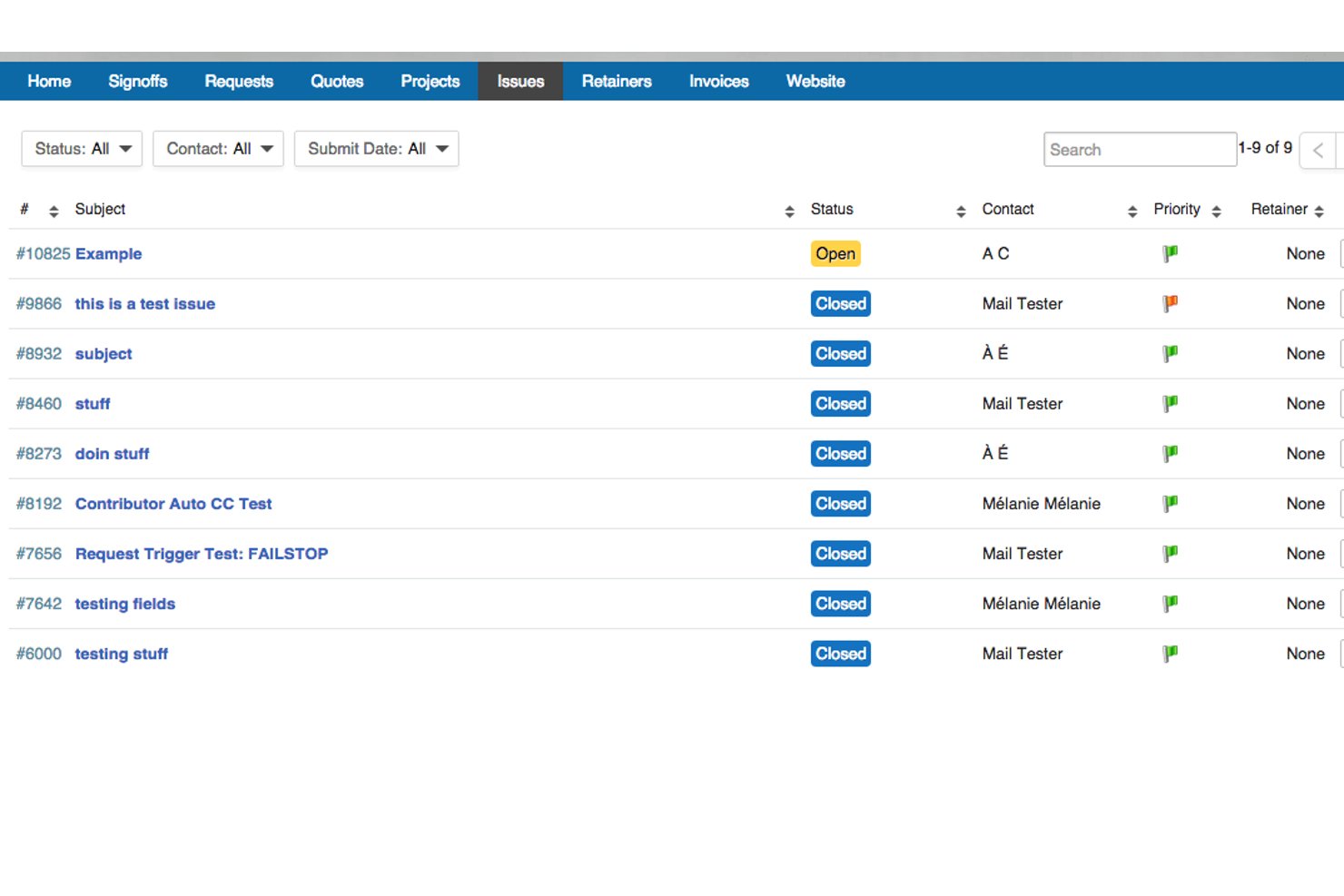Select the Issues tab
The image size is (1344, 896).
coord(520,81)
